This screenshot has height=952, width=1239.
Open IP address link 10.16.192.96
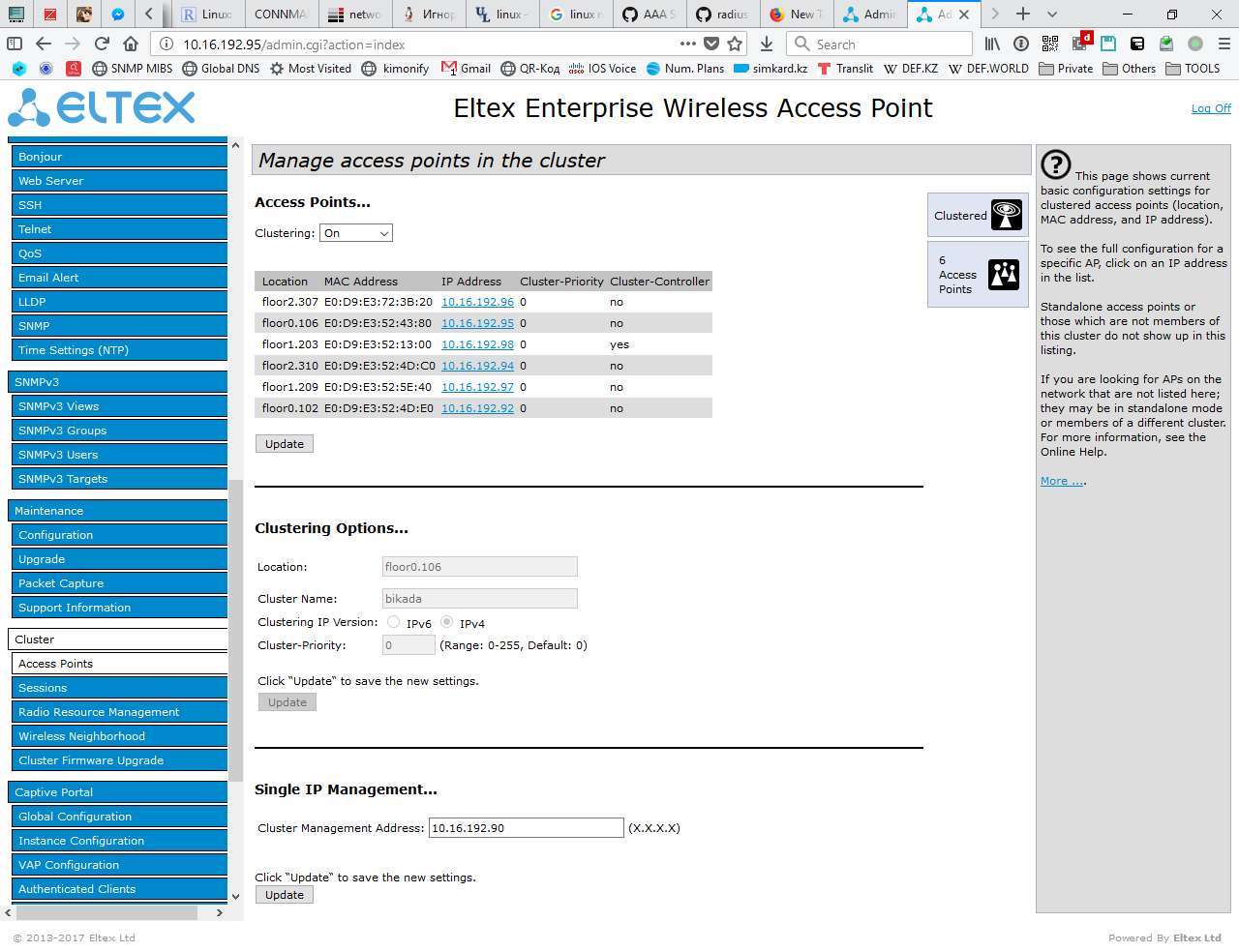tap(477, 302)
